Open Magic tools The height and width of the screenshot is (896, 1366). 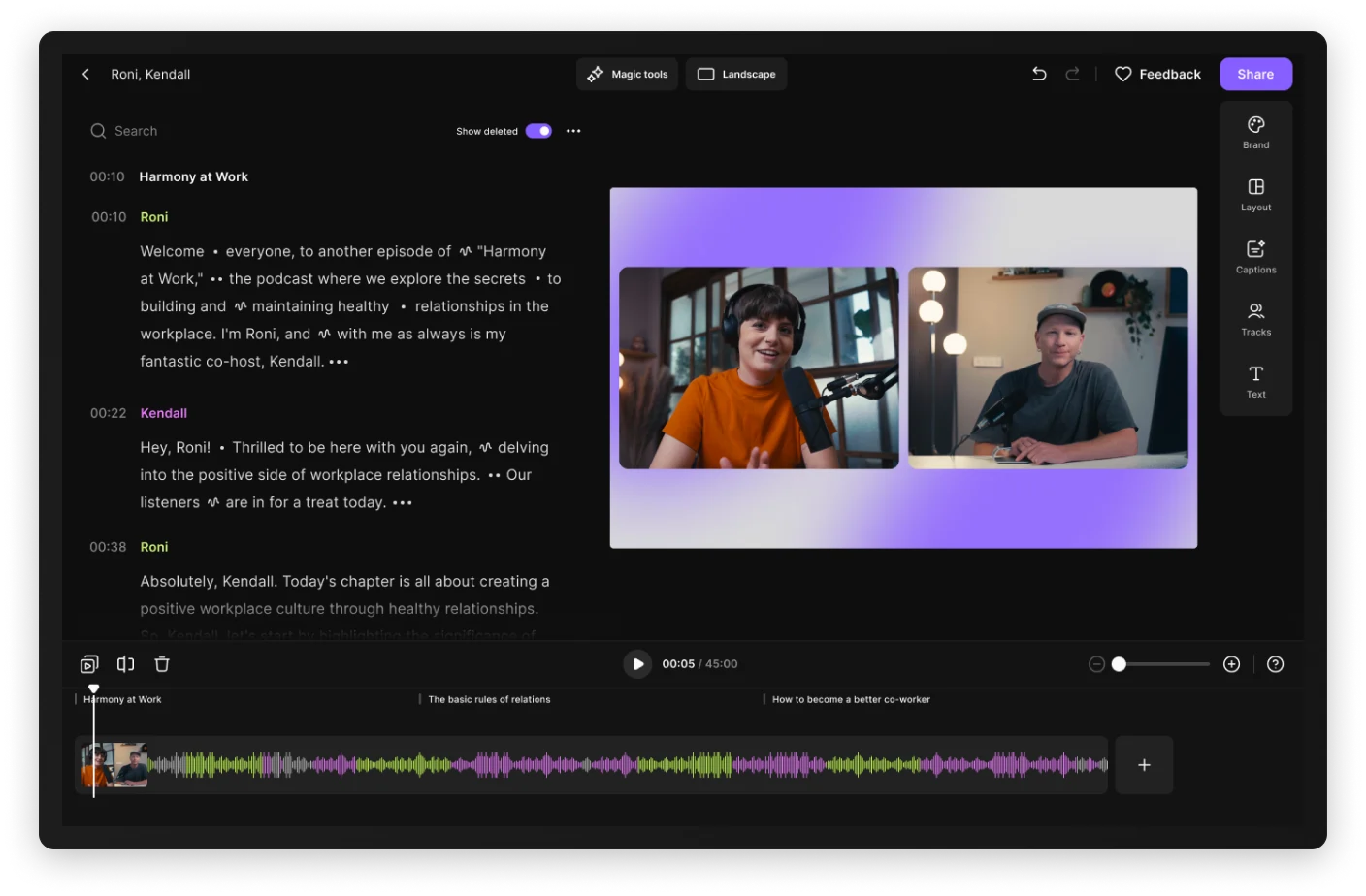627,74
